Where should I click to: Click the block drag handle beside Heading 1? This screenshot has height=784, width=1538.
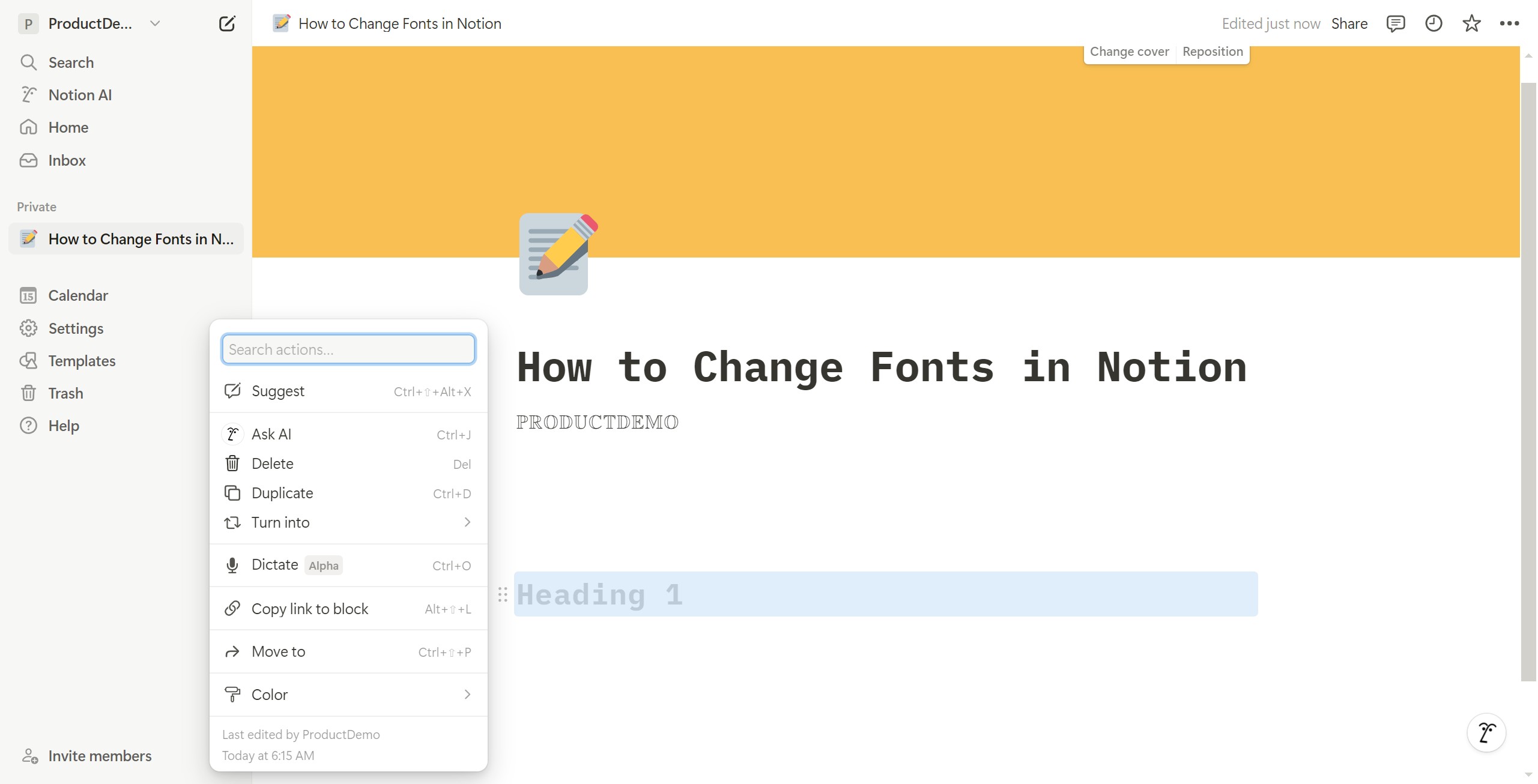tap(503, 595)
